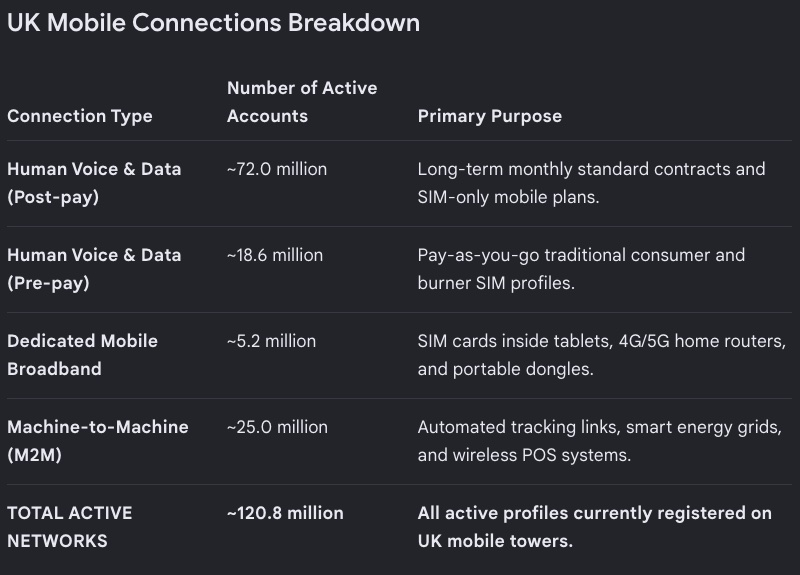Image resolution: width=800 pixels, height=575 pixels.
Task: Click the 'Number of Active Accounts' header
Action: point(302,102)
